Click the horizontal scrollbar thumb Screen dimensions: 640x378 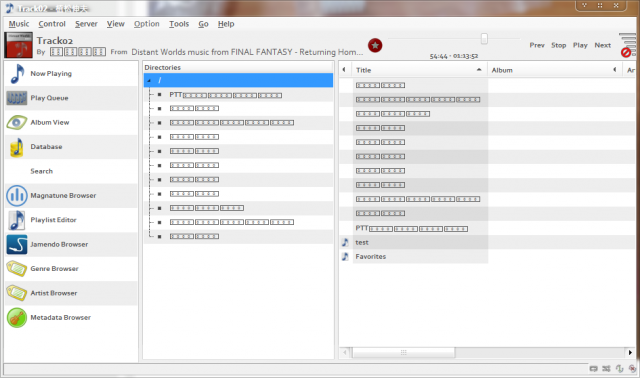pyautogui.click(x=403, y=352)
